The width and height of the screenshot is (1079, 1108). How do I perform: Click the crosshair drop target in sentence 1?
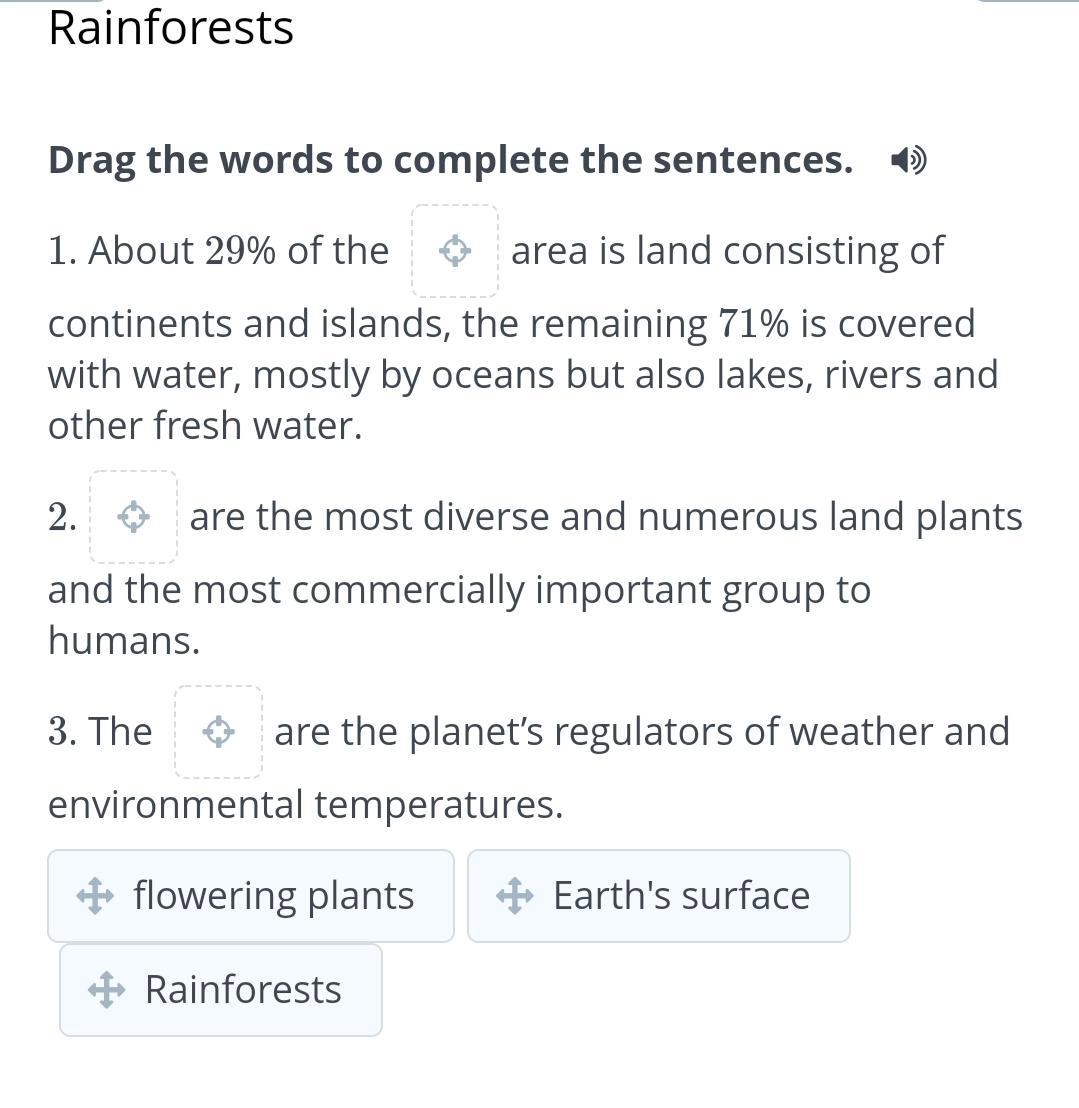click(455, 251)
